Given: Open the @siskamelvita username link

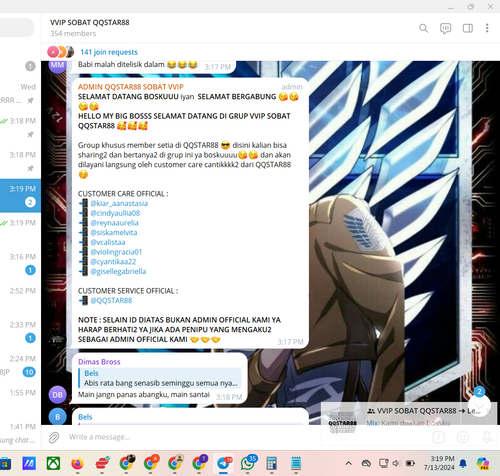Looking at the screenshot, I should (114, 232).
